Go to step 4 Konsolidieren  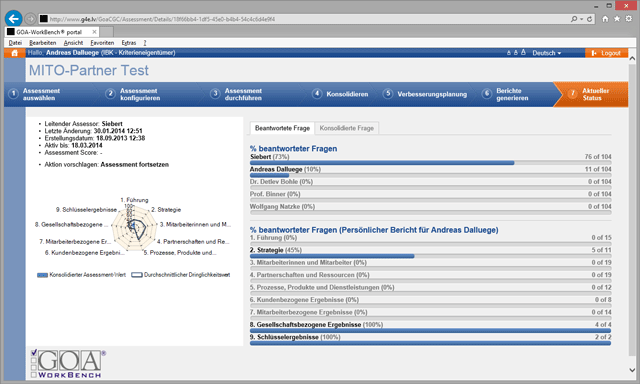(x=340, y=94)
